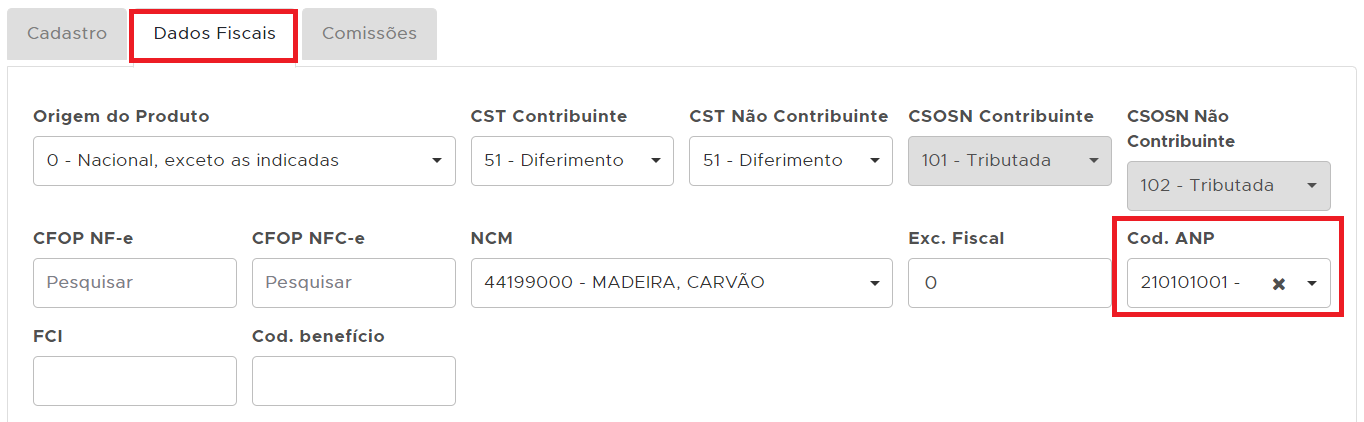Click the "NCM" field label
The height and width of the screenshot is (422, 1364).
coord(491,238)
